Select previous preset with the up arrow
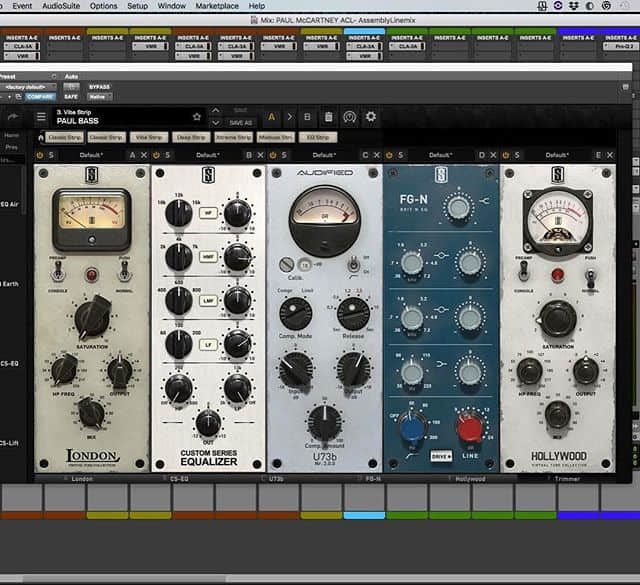Image resolution: width=640 pixels, height=585 pixels. tap(216, 110)
